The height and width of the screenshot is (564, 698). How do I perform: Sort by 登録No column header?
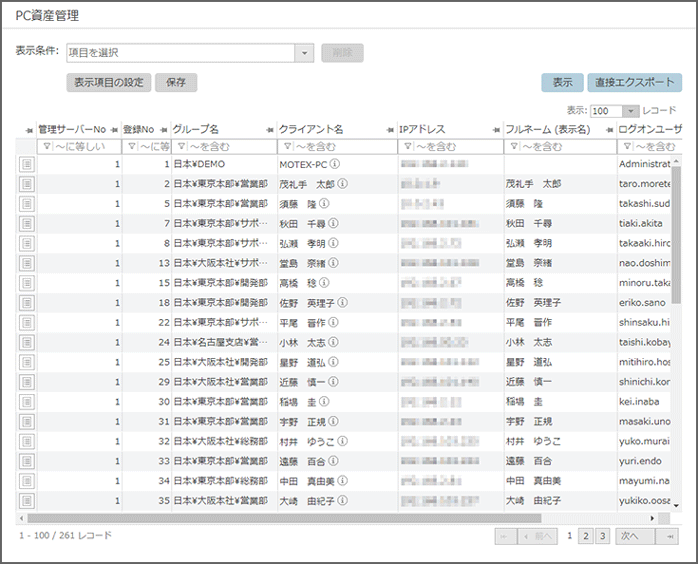[138, 130]
